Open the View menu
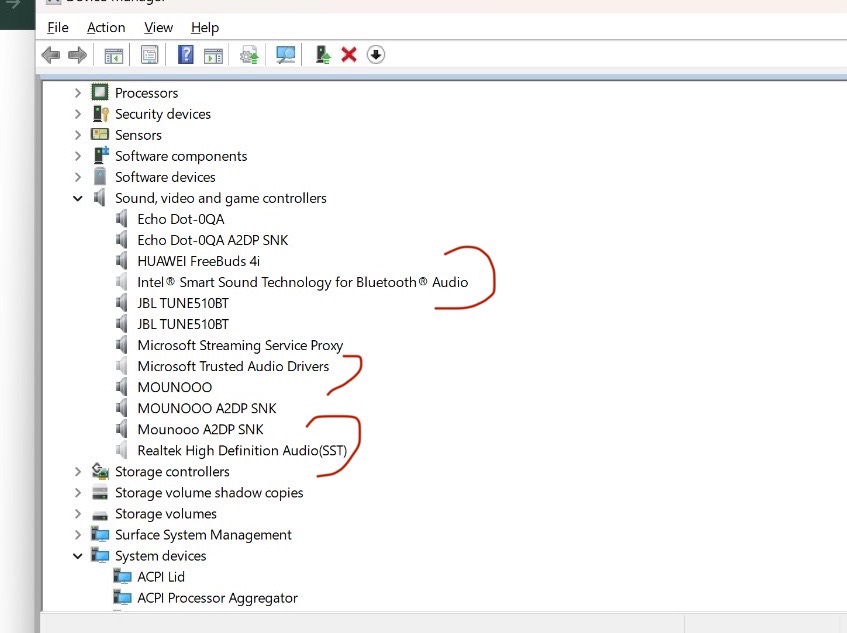 click(x=158, y=28)
